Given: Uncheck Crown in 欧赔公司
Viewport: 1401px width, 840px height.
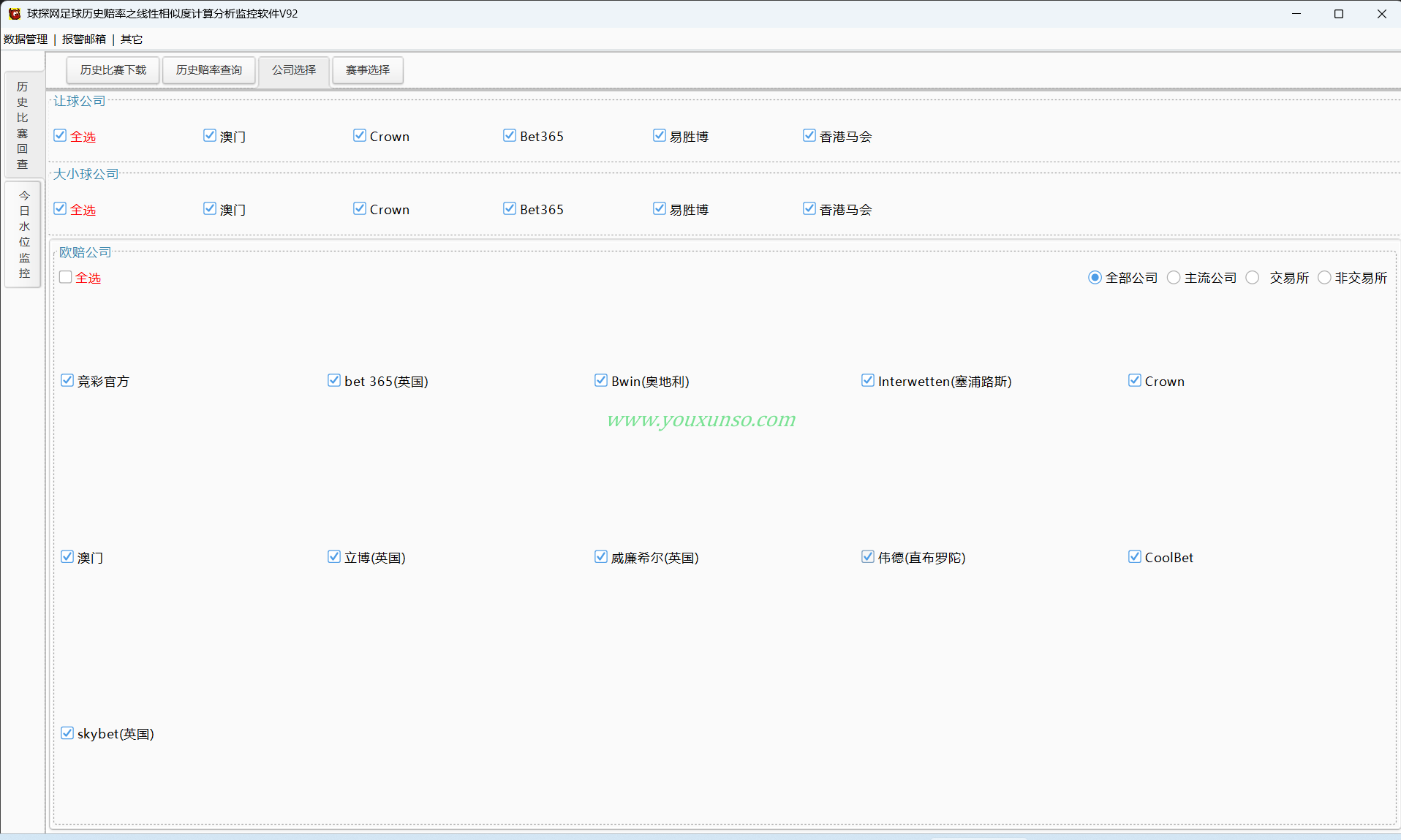Looking at the screenshot, I should (x=1135, y=381).
